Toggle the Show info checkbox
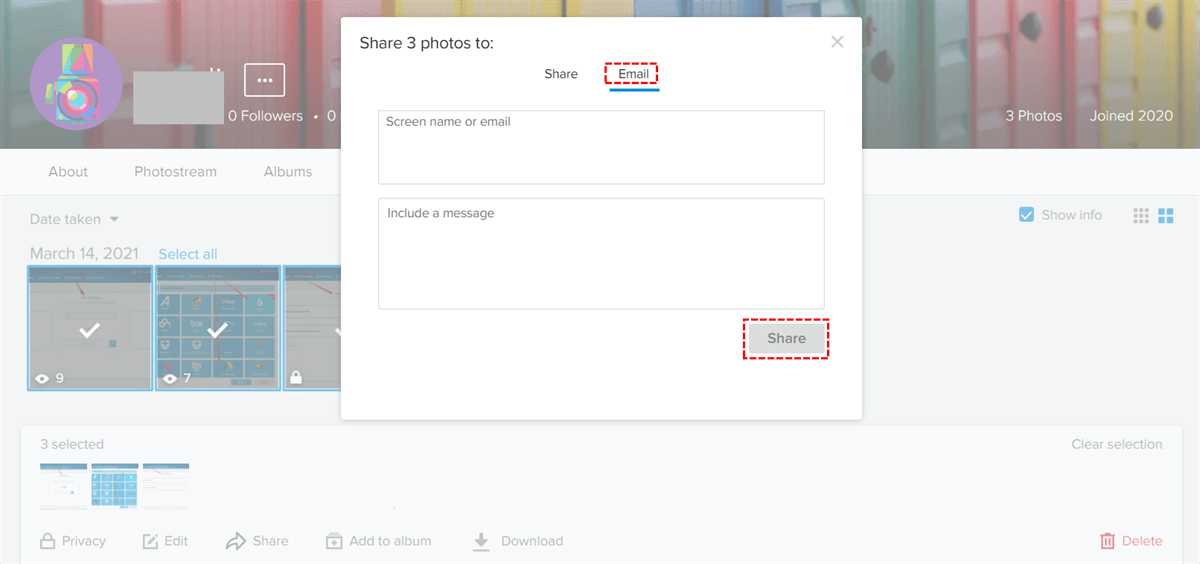This screenshot has height=564, width=1200. point(1026,215)
